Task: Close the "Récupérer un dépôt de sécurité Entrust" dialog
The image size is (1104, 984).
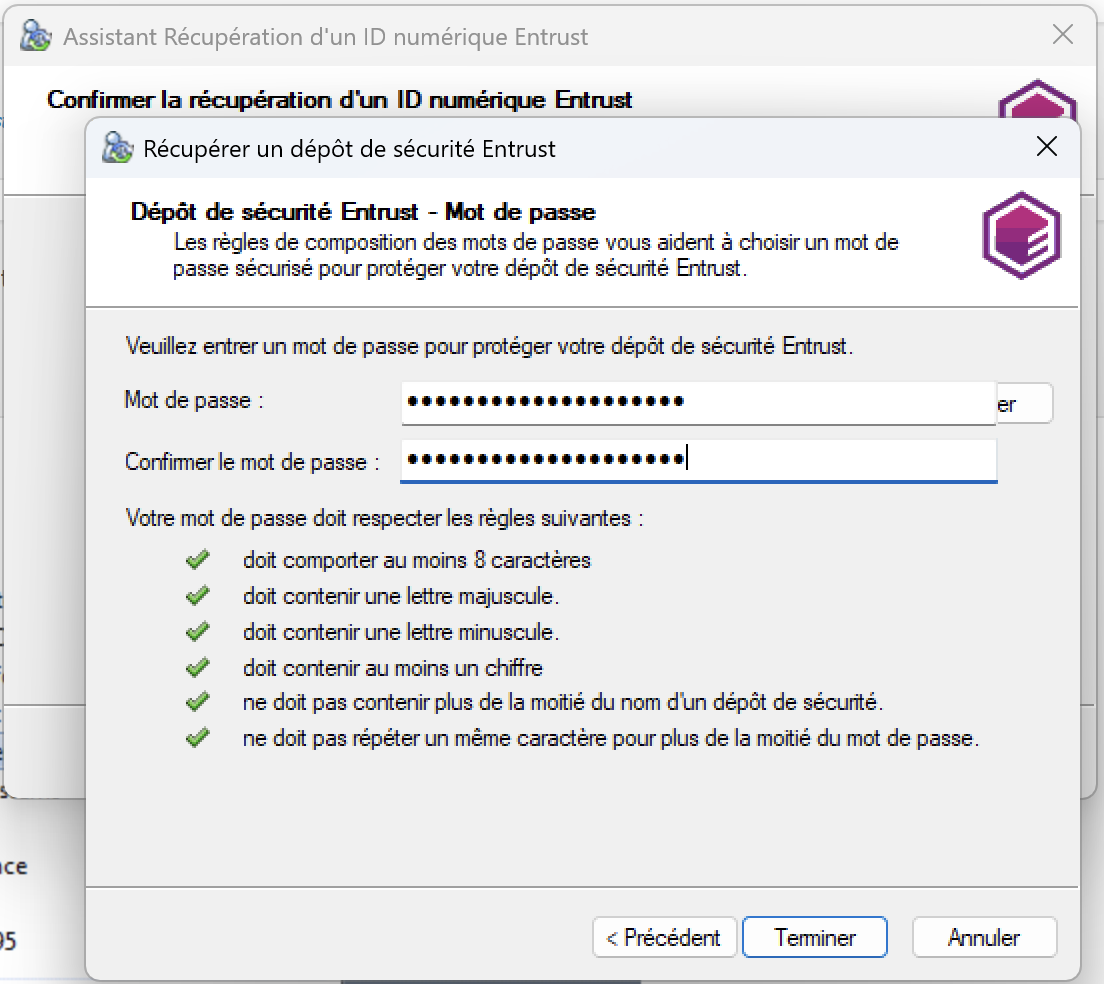Action: click(1046, 148)
